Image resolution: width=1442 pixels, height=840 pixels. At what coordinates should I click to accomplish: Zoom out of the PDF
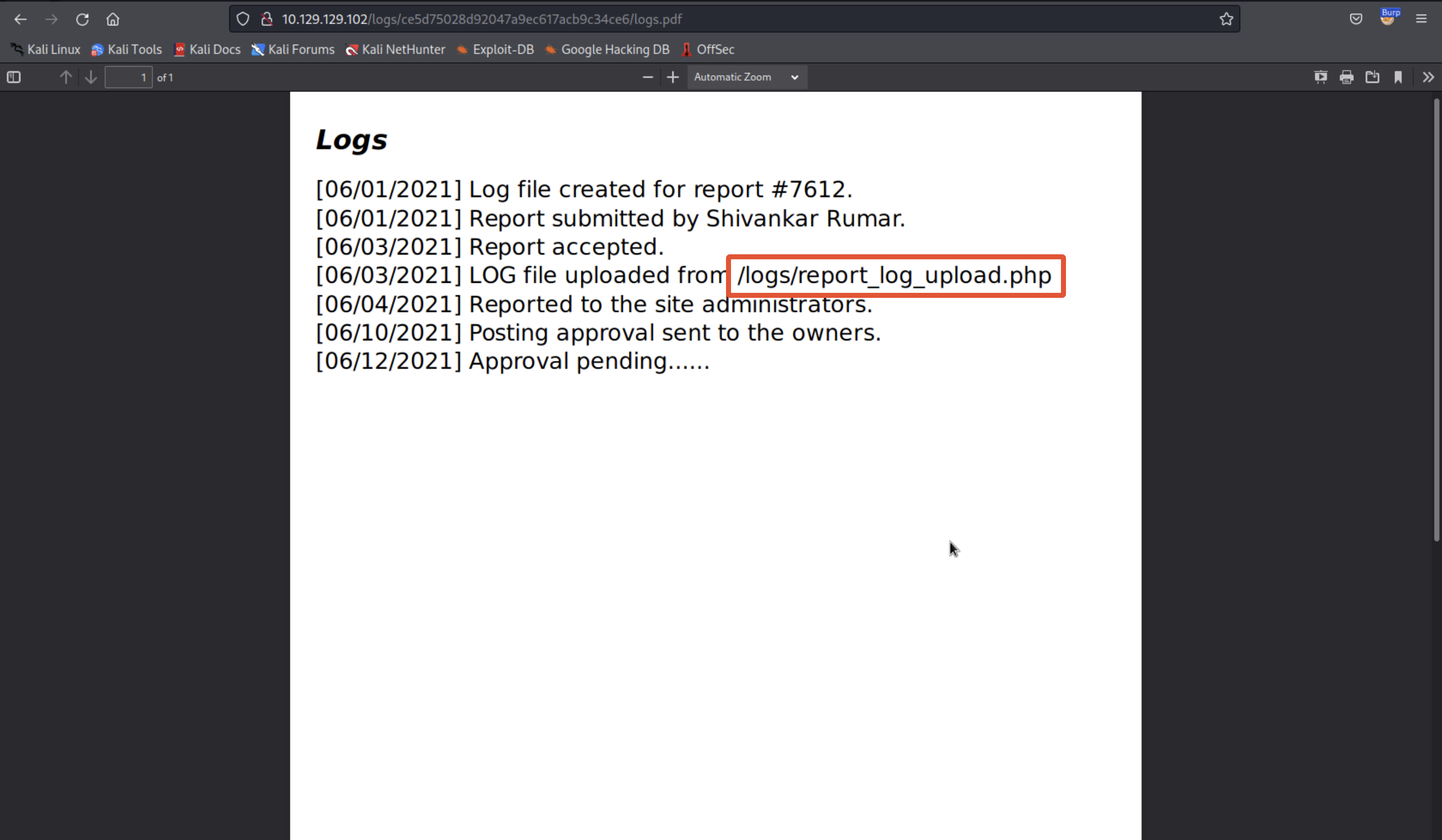pyautogui.click(x=648, y=77)
